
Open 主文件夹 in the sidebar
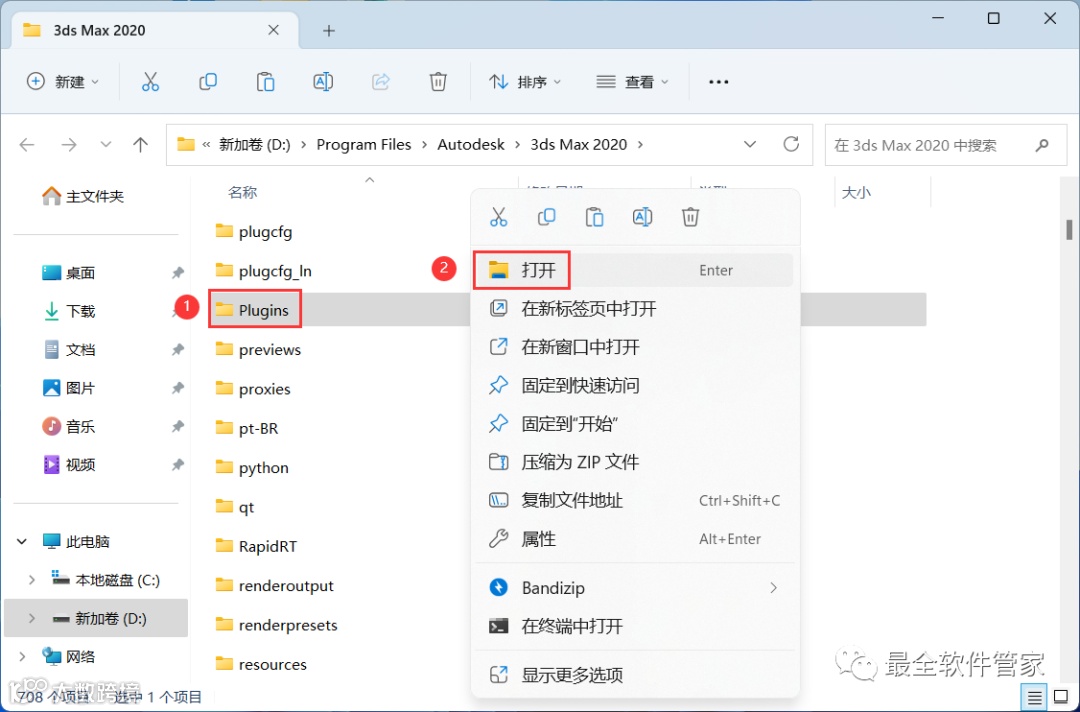[x=83, y=196]
